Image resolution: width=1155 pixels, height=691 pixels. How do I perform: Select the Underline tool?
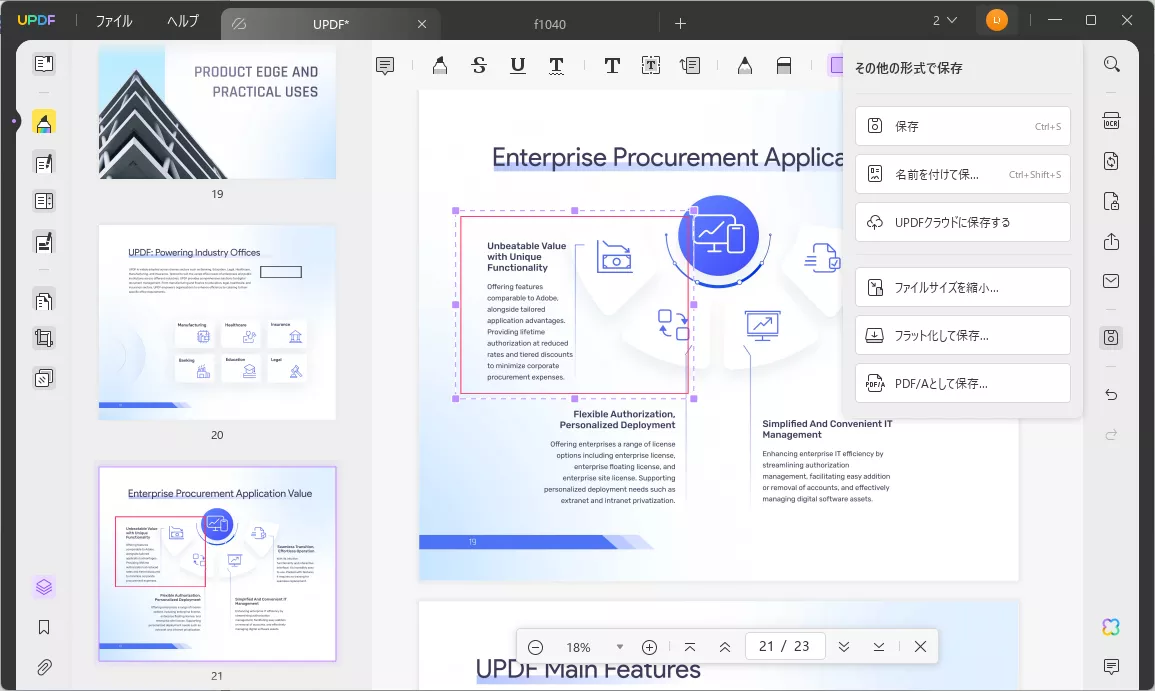(x=518, y=66)
